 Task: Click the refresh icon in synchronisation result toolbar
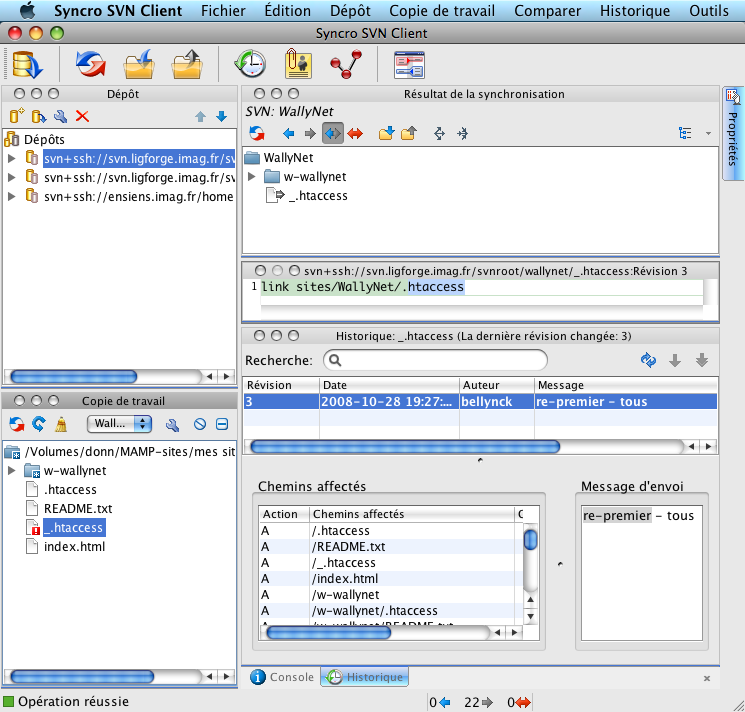pyautogui.click(x=257, y=133)
